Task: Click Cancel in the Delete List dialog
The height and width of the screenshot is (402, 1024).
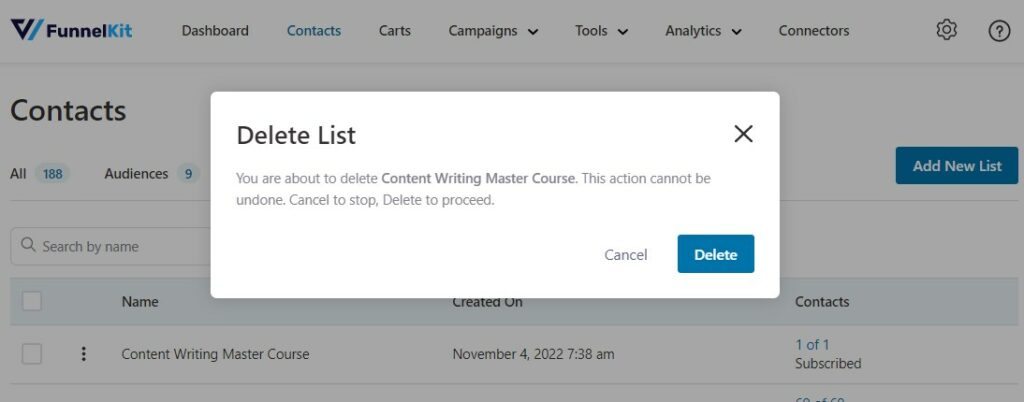Action: click(x=626, y=255)
